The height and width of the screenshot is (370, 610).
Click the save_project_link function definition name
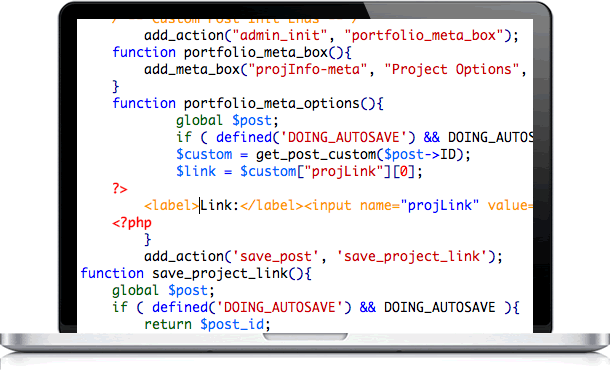point(220,274)
